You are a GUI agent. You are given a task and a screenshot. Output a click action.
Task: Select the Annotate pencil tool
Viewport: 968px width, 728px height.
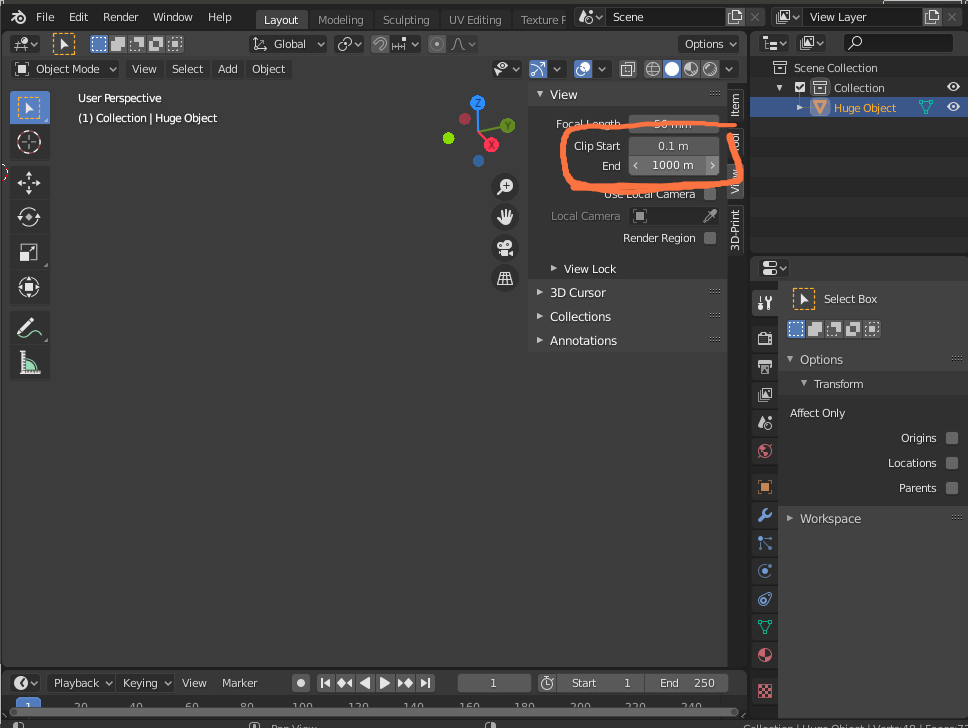coord(29,328)
